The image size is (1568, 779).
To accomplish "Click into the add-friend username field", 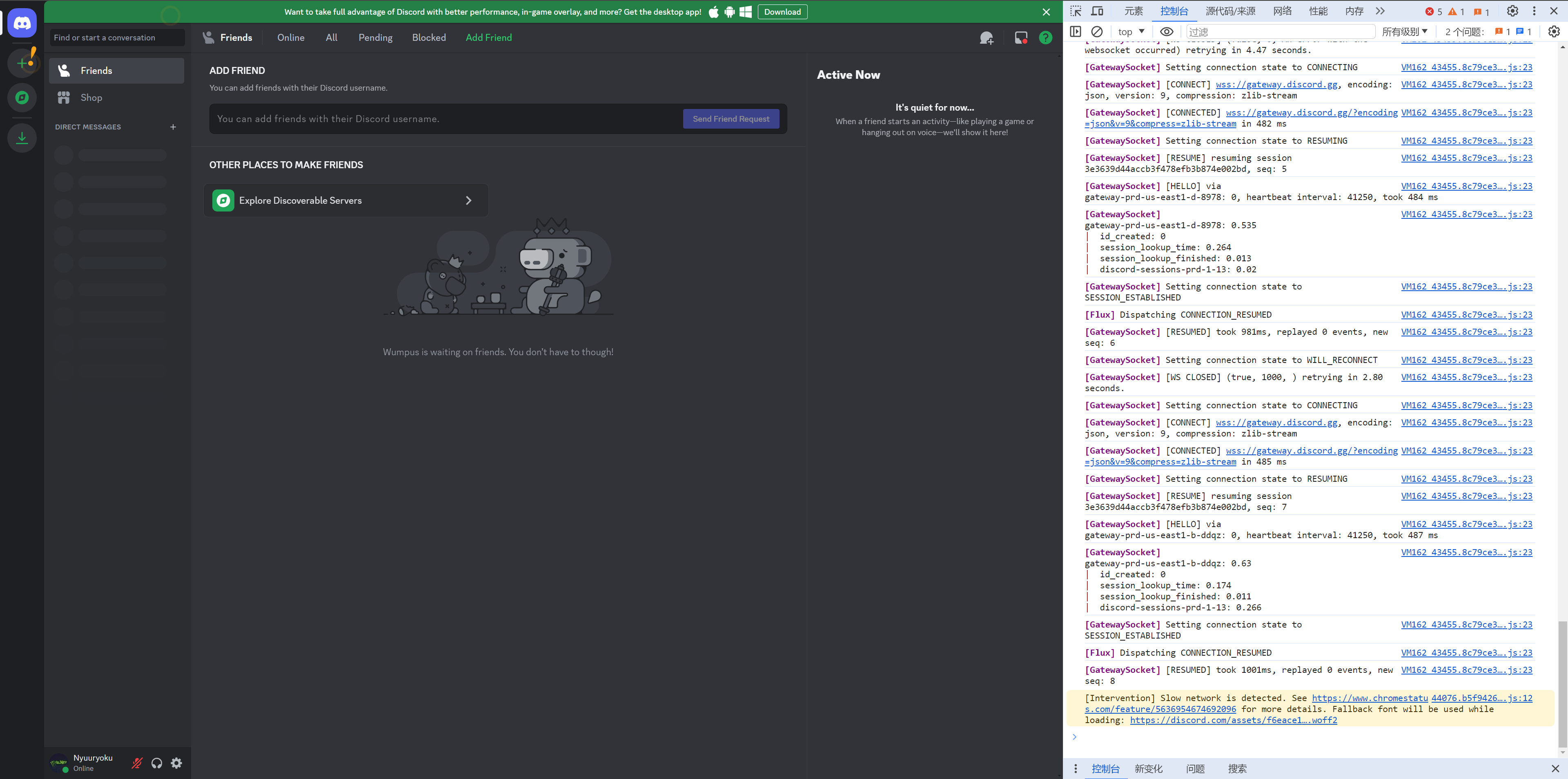I will tap(448, 119).
